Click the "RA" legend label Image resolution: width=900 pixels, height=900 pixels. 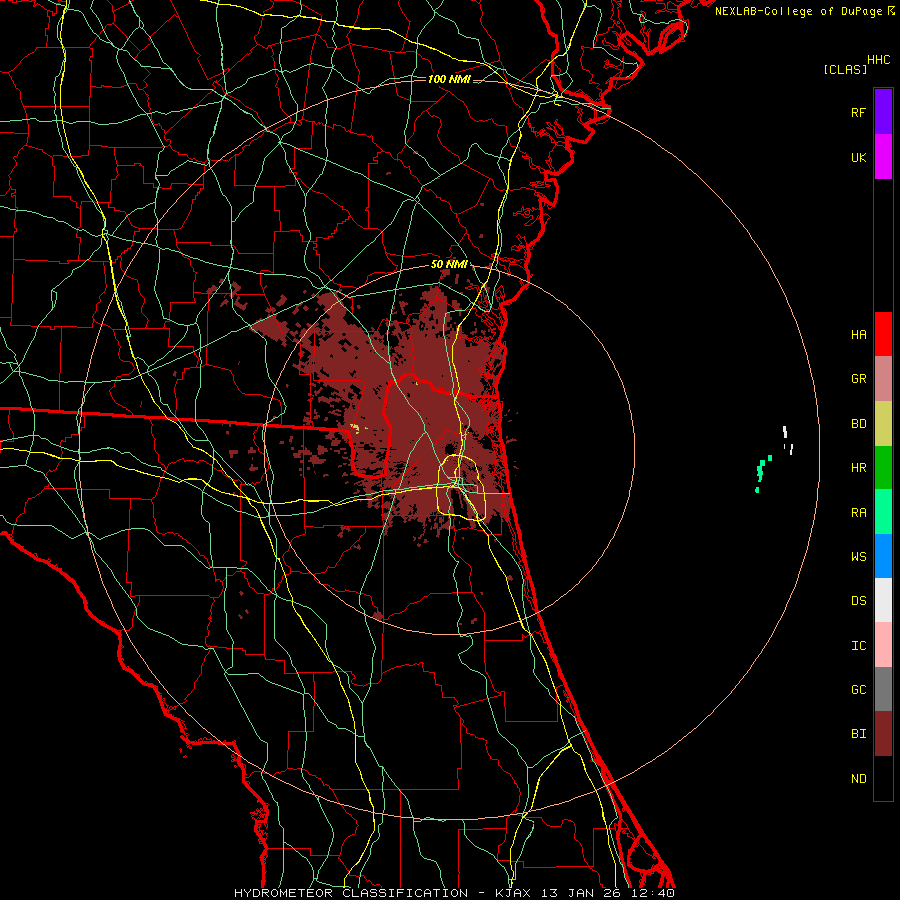click(858, 513)
